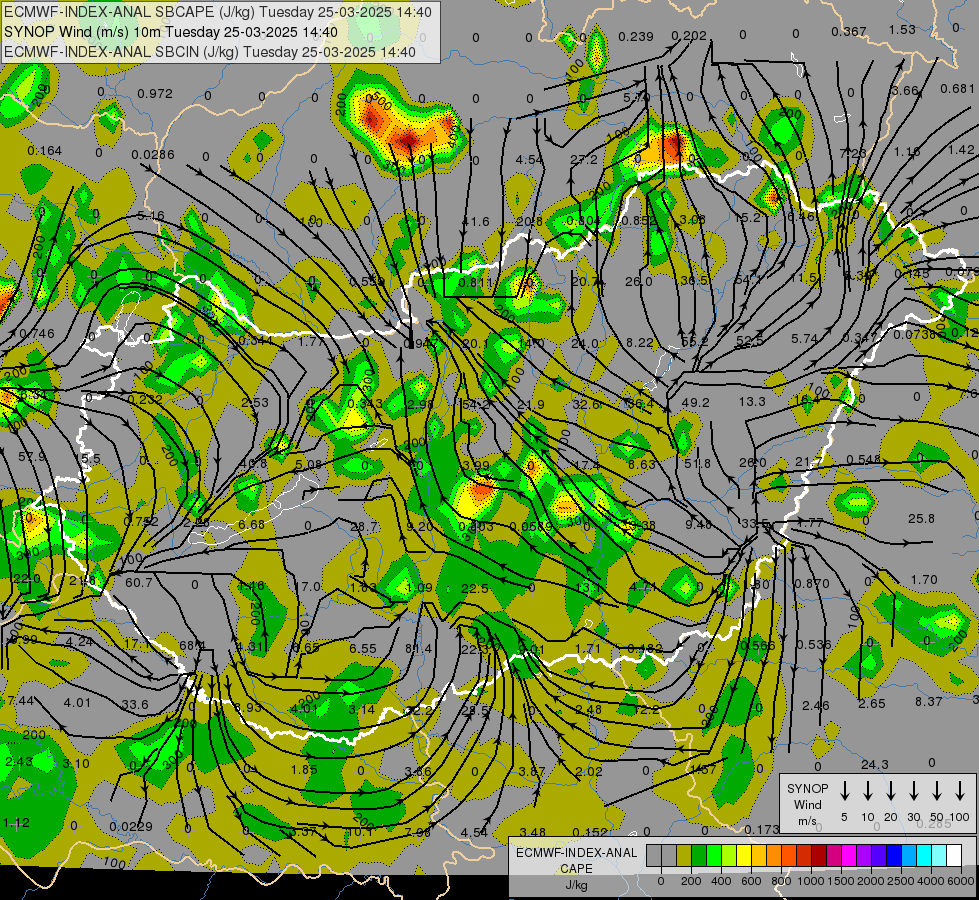Viewport: 979px width, 900px height.
Task: Click the SYNOP wind arrow for 20 m/s
Action: (890, 791)
